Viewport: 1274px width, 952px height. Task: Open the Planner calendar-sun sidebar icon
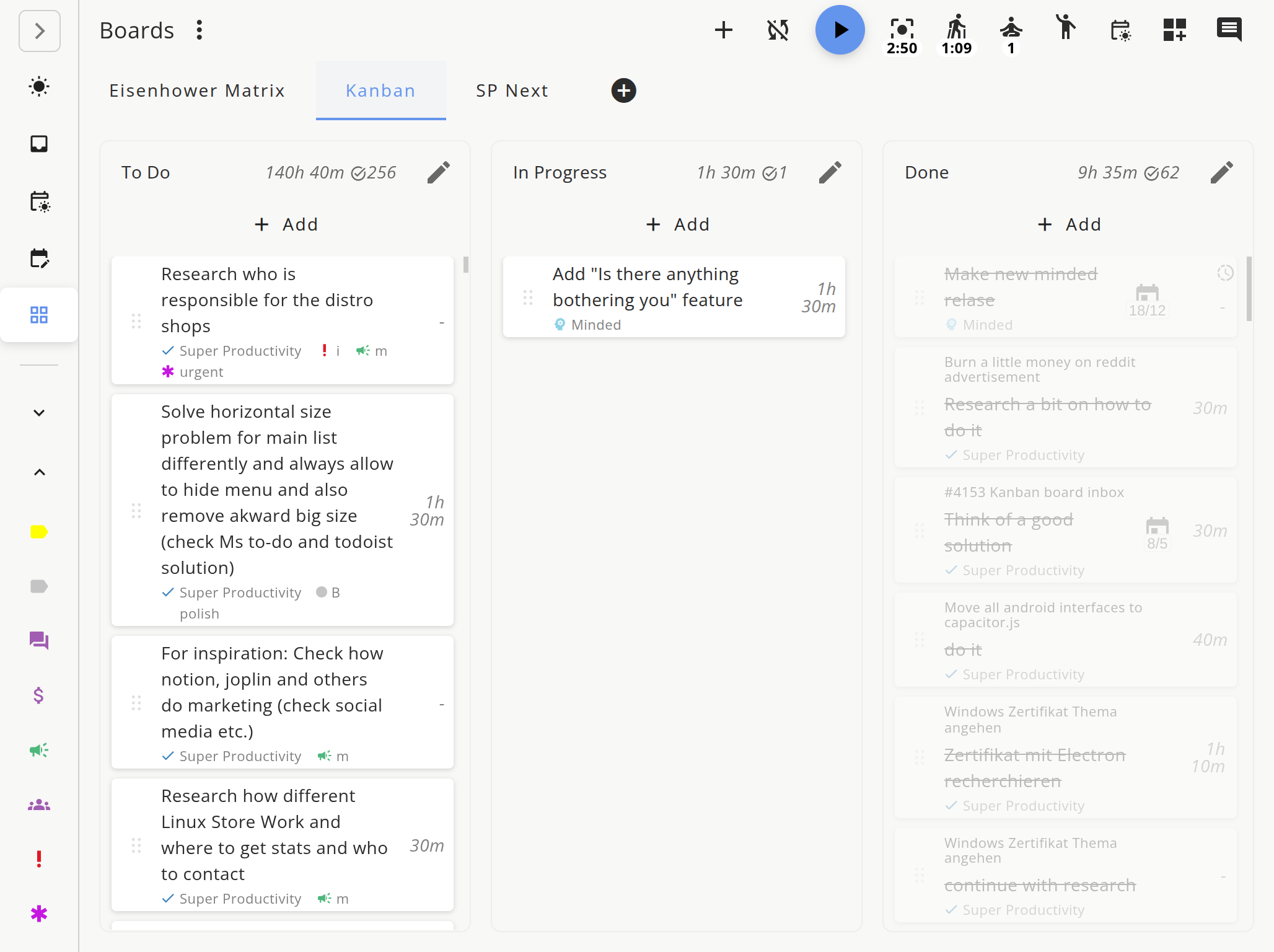pyautogui.click(x=40, y=201)
